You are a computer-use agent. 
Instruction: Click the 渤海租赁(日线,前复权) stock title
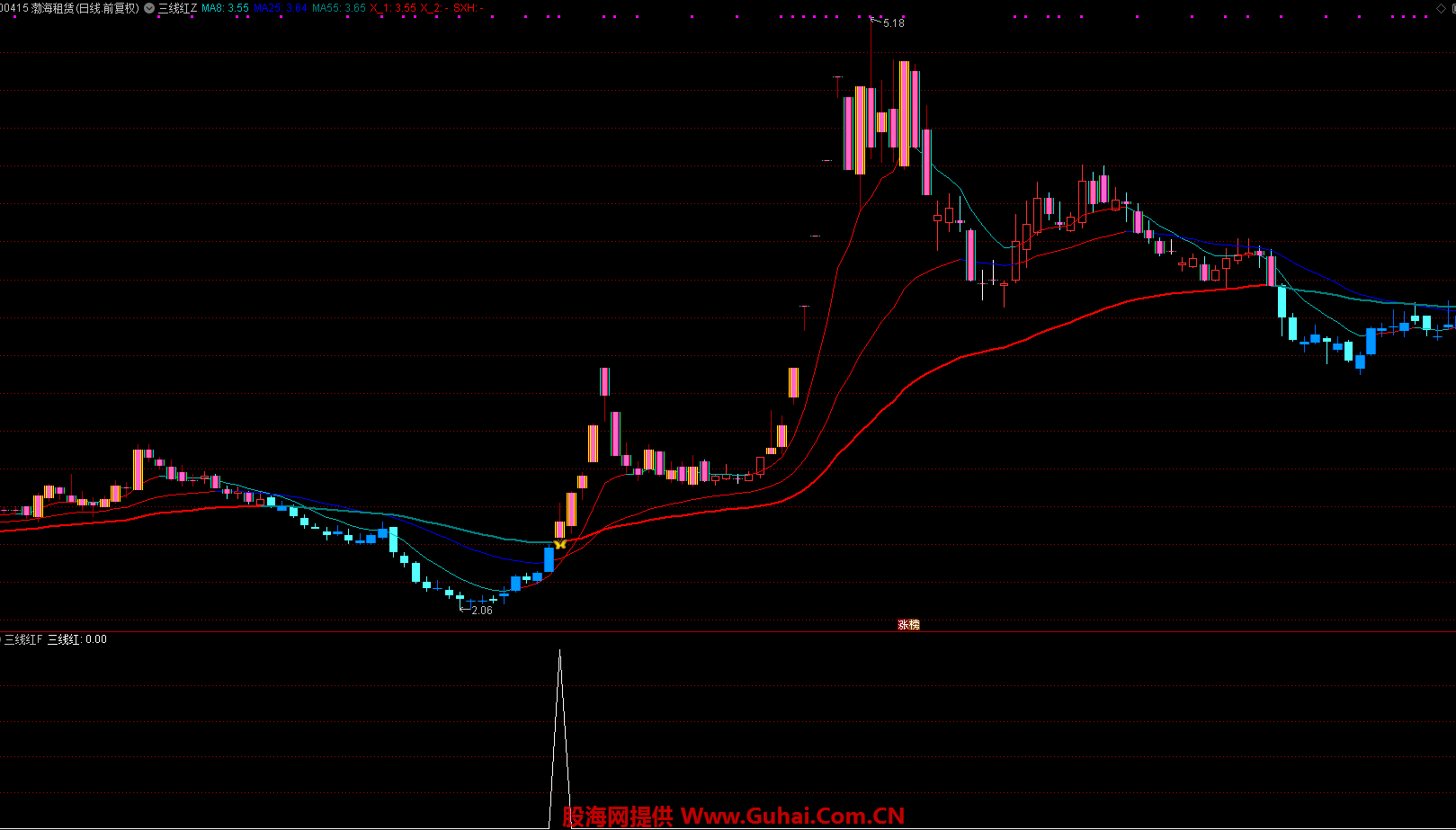click(x=85, y=8)
